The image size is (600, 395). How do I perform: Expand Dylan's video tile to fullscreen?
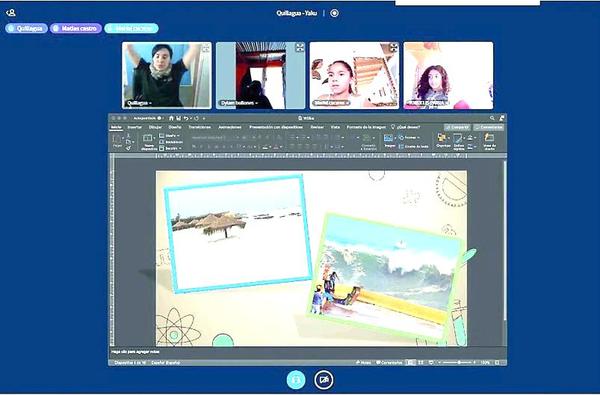[300, 47]
